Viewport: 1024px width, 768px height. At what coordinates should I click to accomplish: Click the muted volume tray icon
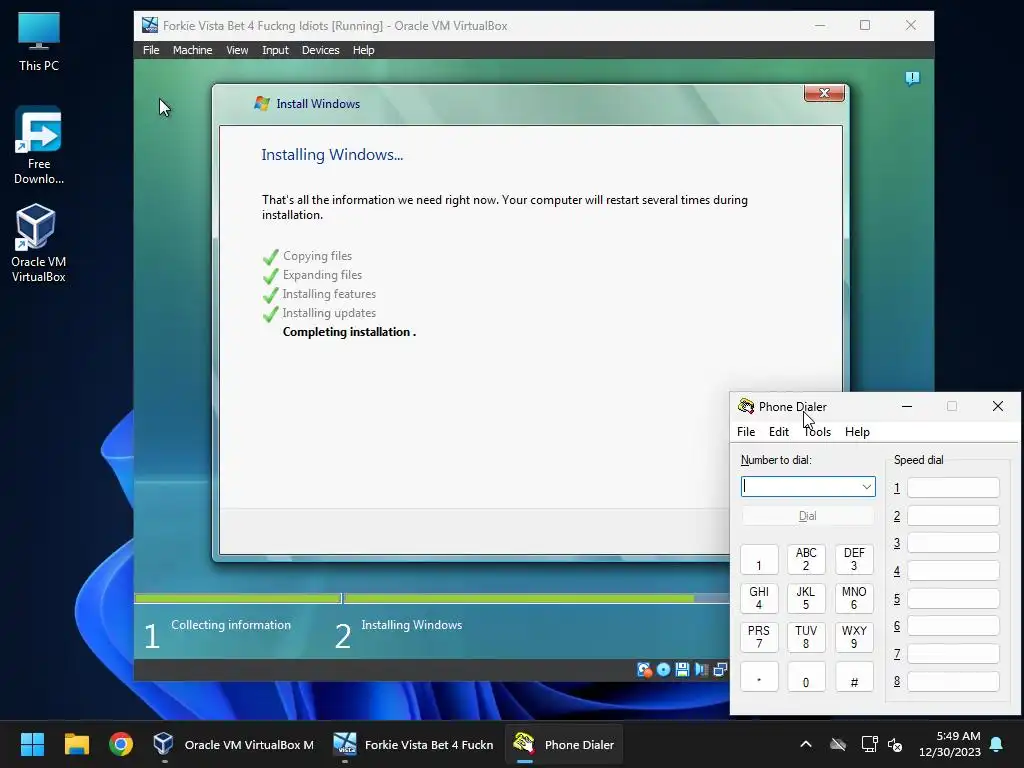click(895, 744)
